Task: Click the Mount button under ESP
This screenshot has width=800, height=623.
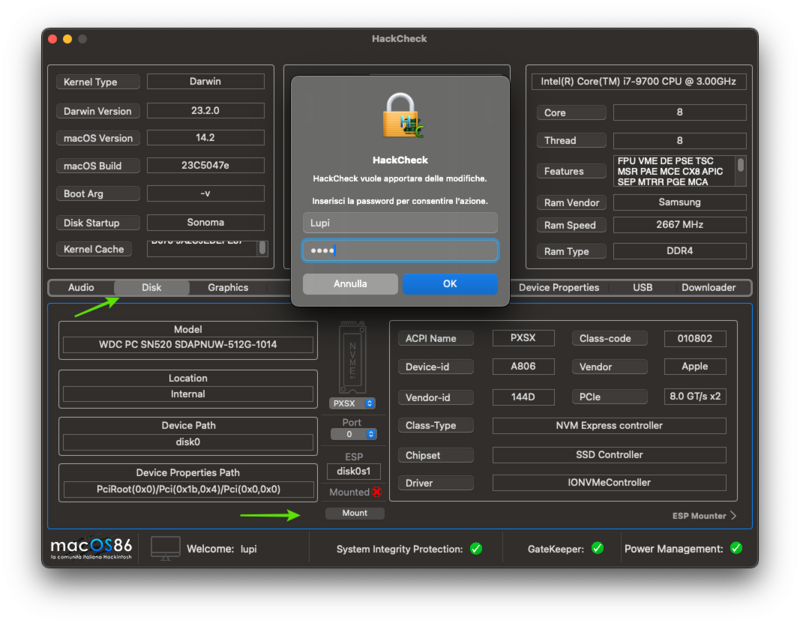Action: [354, 513]
